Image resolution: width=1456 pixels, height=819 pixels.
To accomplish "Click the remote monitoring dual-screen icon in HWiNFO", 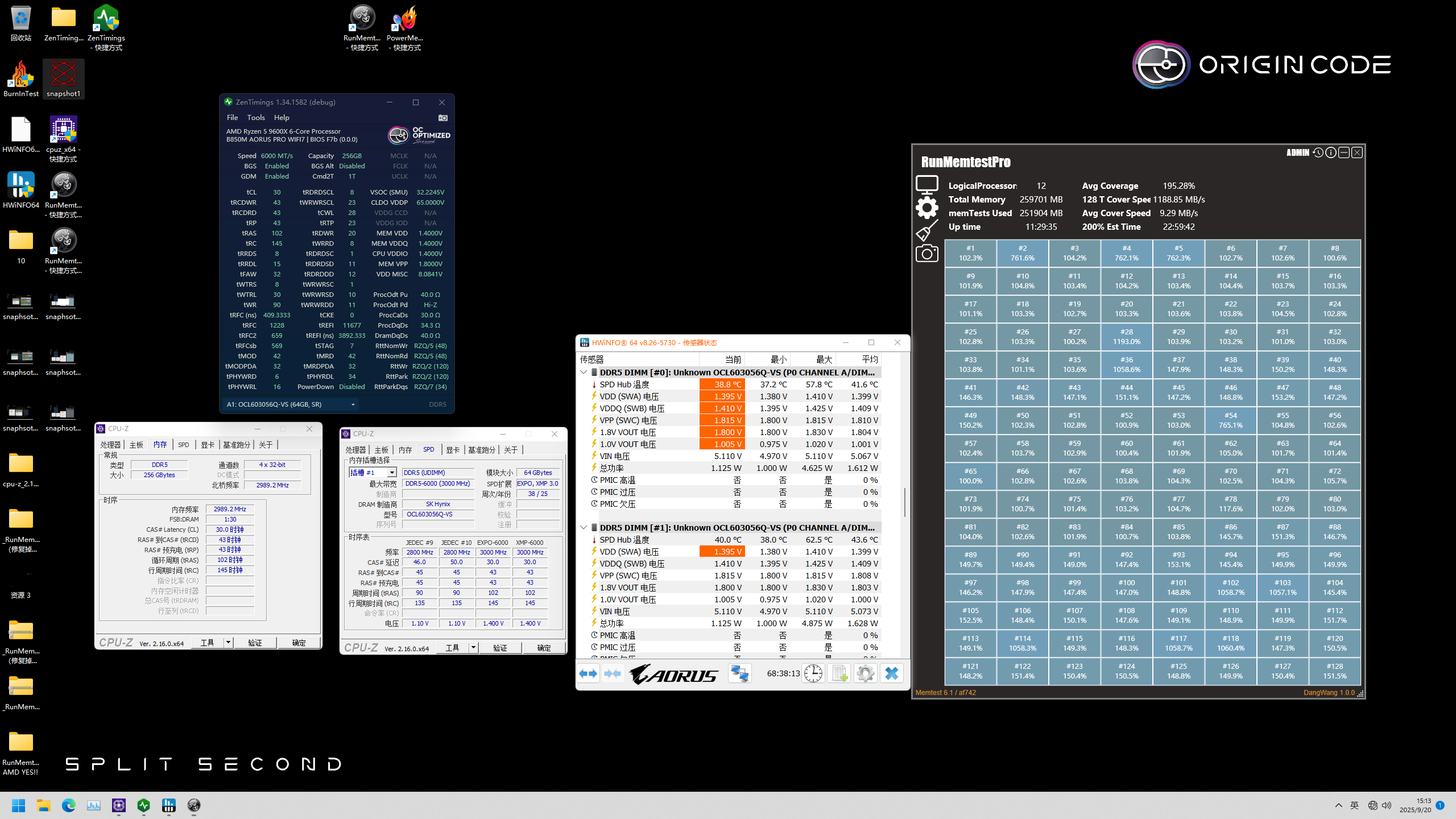I will (x=740, y=673).
